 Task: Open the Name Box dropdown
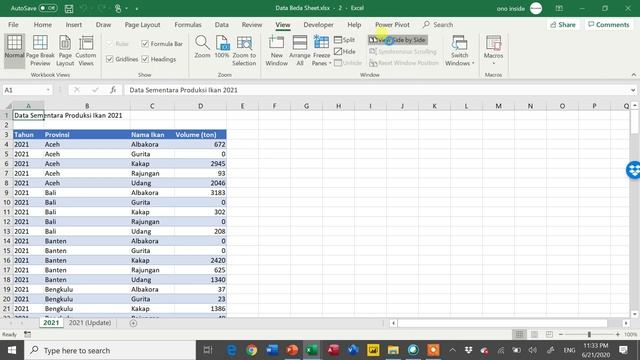pyautogui.click(x=48, y=90)
